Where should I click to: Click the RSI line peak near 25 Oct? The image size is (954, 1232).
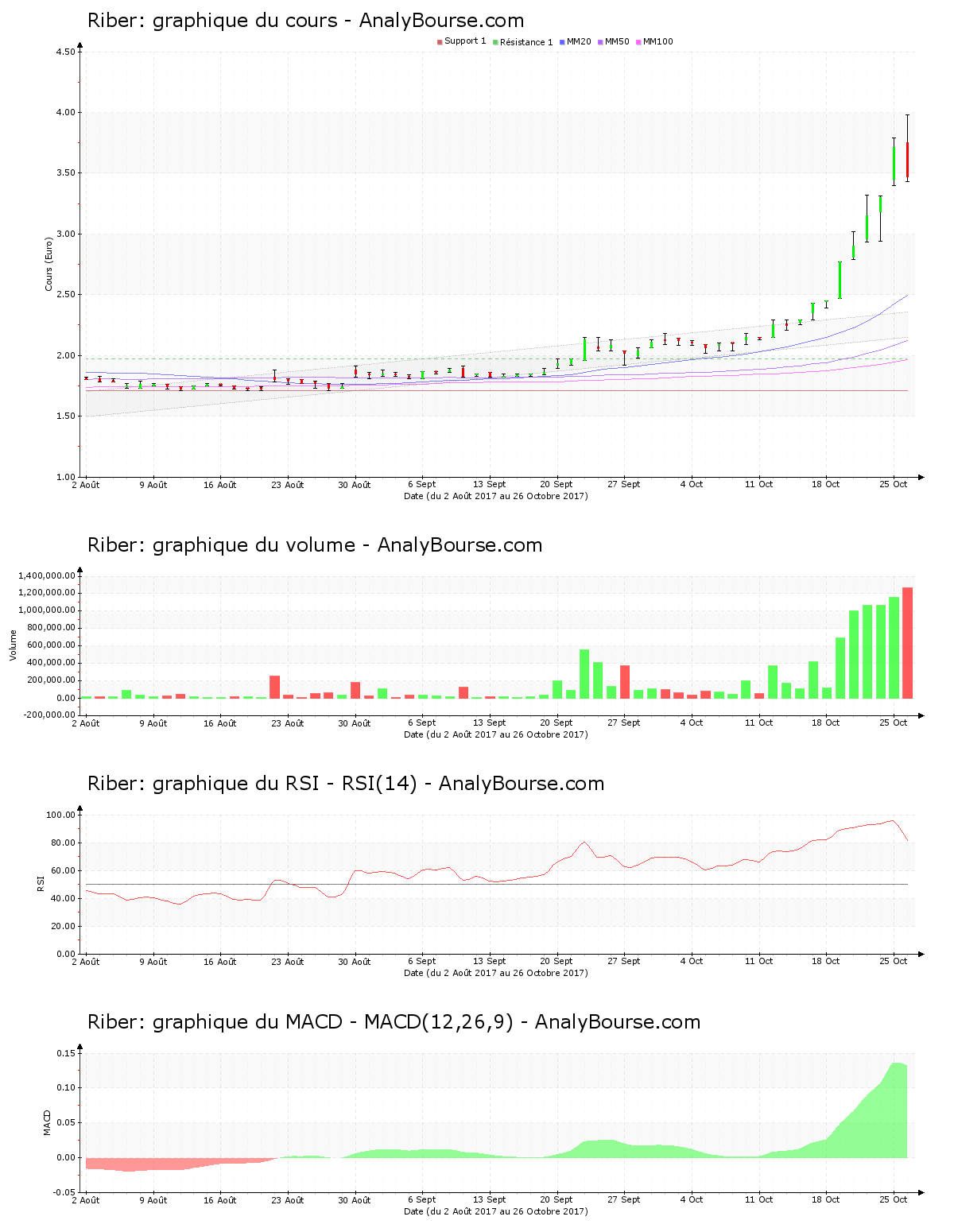pos(893,821)
